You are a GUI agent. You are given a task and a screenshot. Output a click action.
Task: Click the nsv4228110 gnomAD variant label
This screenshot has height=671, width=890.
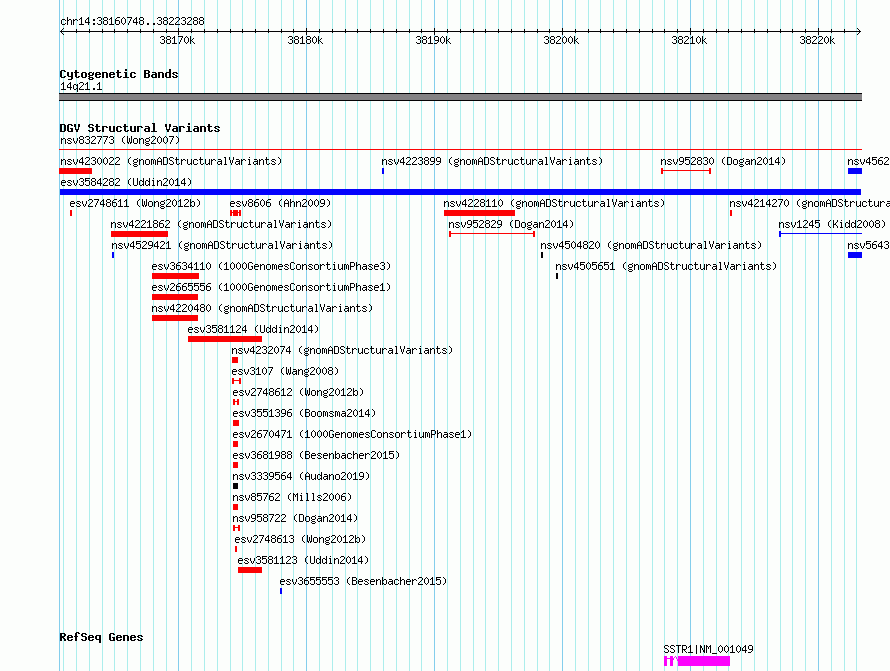click(554, 203)
